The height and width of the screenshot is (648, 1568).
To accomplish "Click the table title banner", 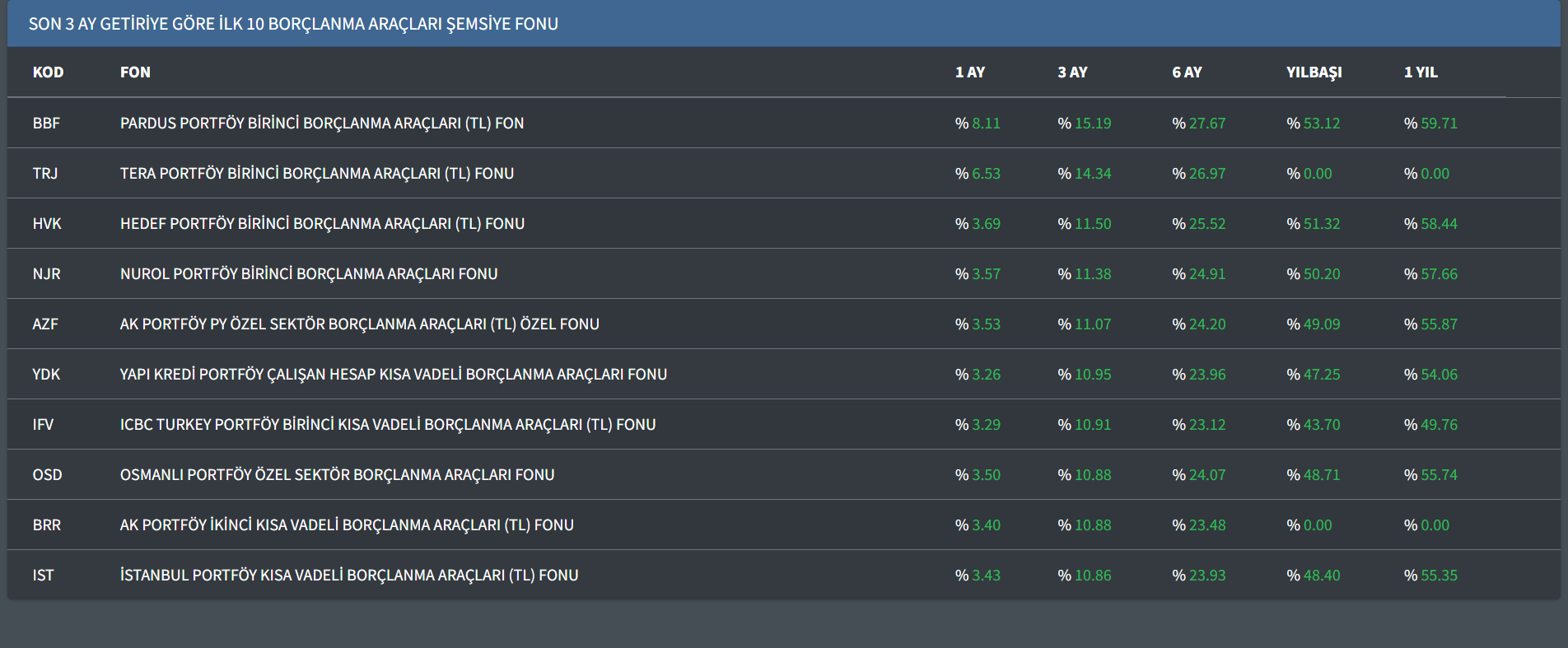I will (x=293, y=24).
